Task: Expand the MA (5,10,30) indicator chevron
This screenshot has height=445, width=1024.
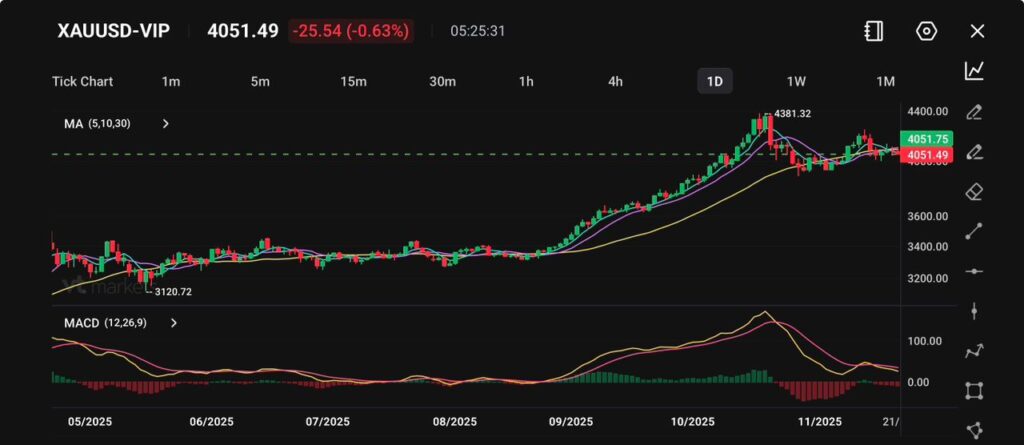Action: pos(166,124)
